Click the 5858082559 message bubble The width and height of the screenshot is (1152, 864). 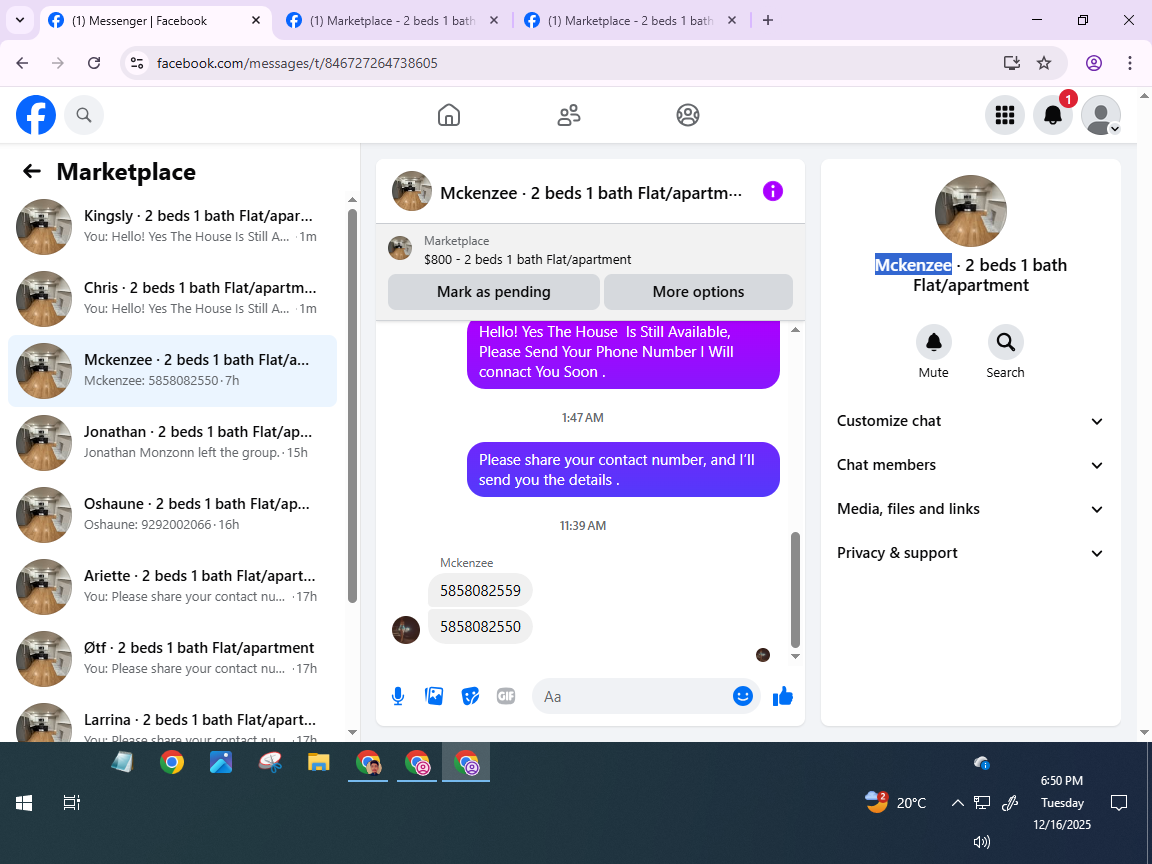(480, 591)
